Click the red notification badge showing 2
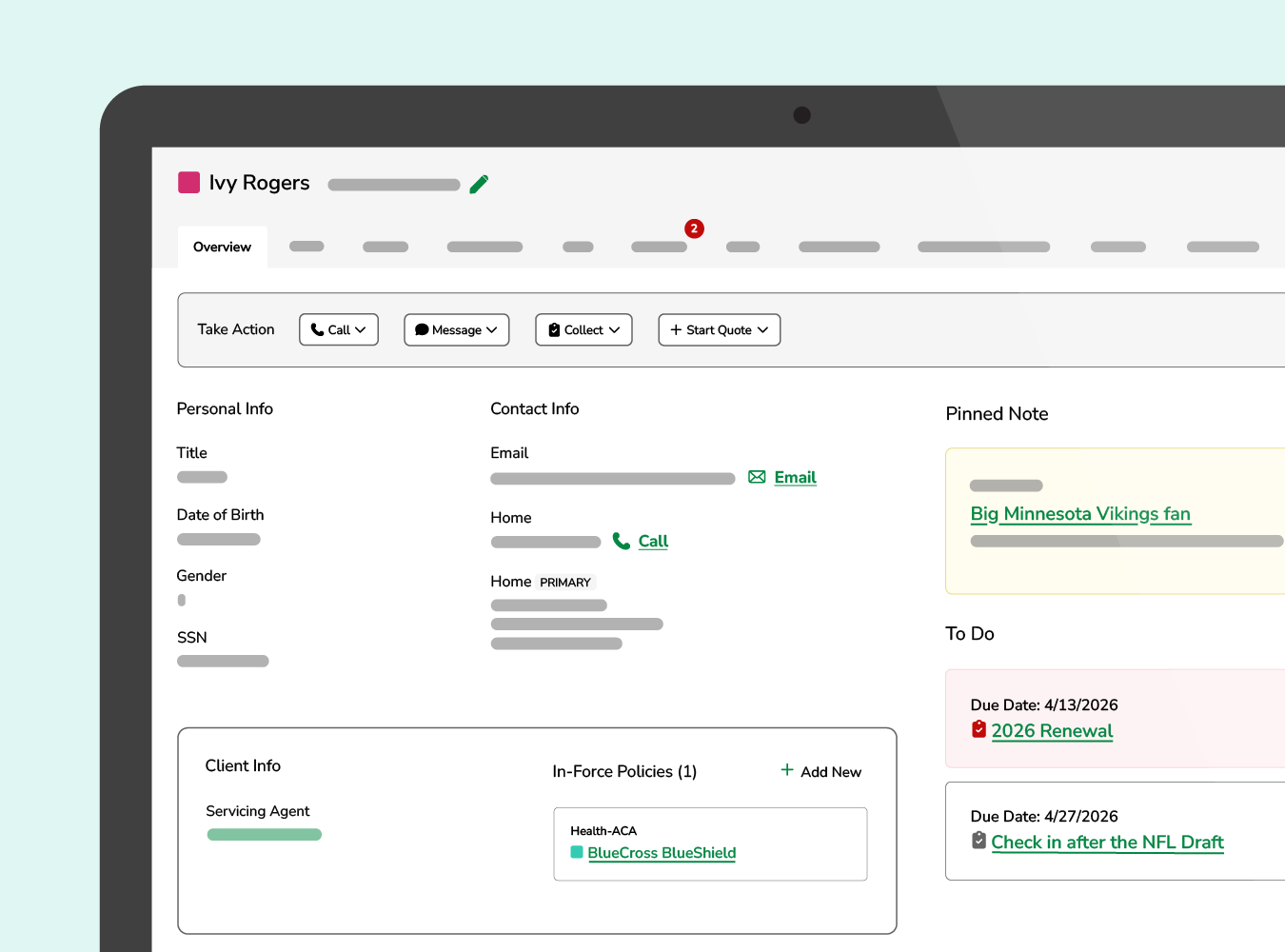This screenshot has height=952, width=1285. [694, 228]
